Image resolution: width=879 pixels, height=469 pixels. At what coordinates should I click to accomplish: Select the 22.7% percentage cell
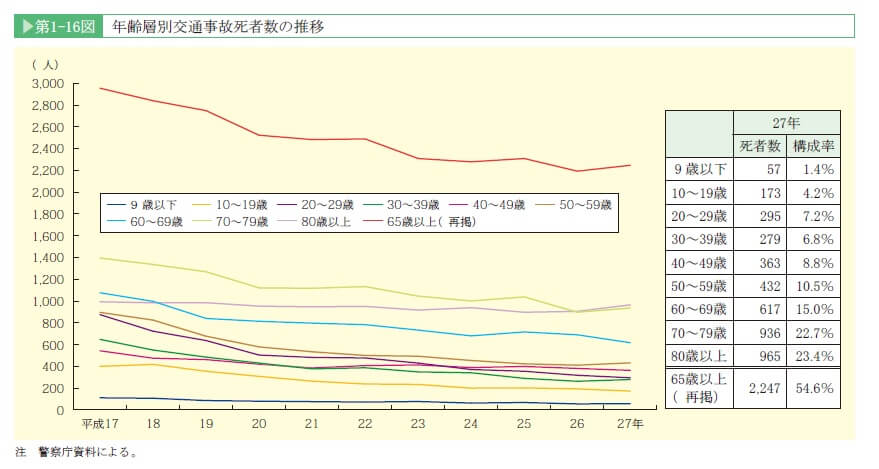pyautogui.click(x=815, y=333)
